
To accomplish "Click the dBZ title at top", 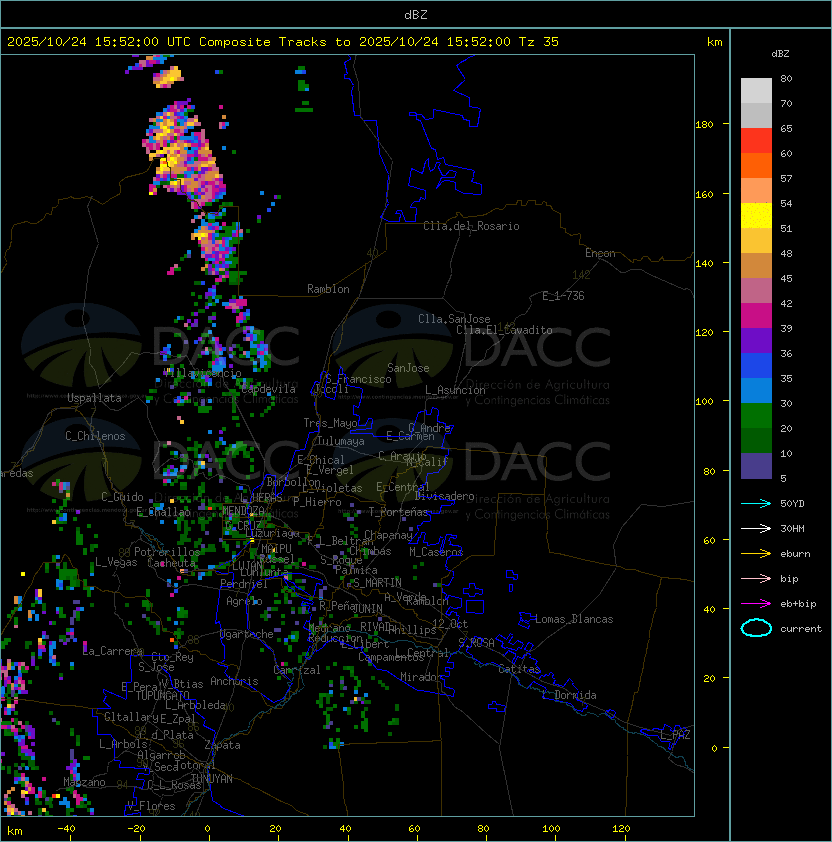I will (416, 14).
